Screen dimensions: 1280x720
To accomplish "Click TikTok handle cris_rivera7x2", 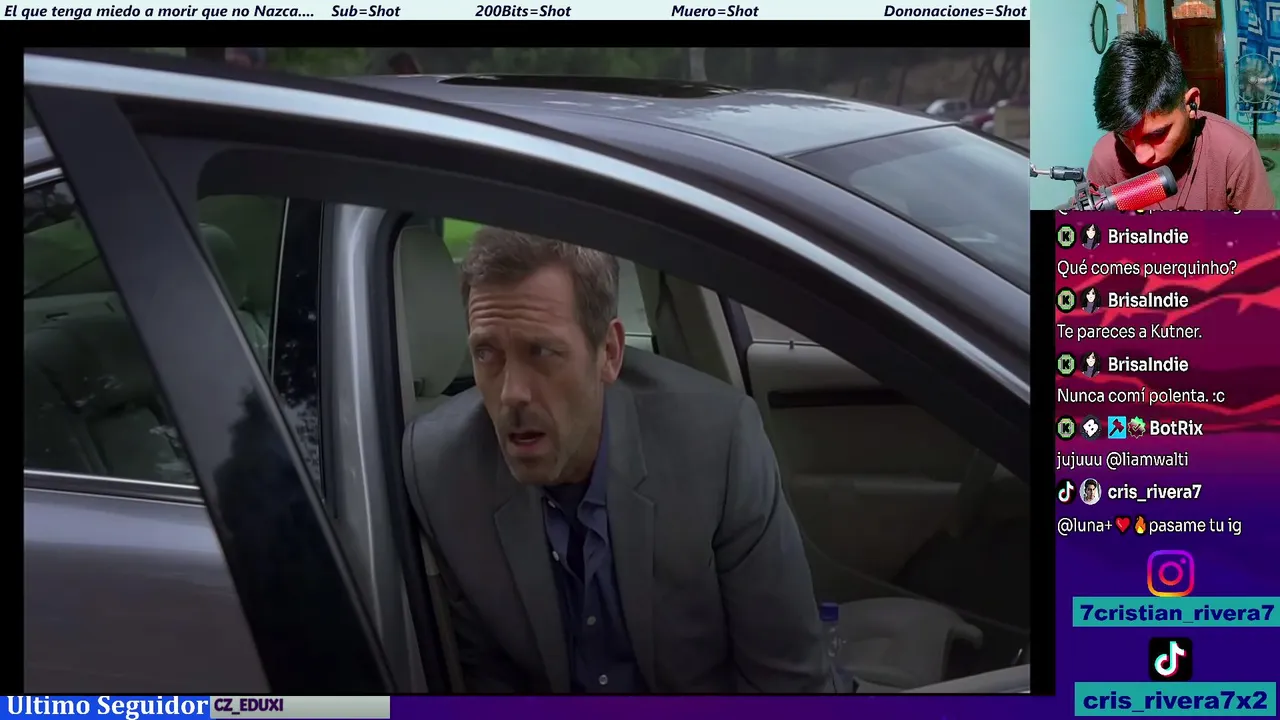I will pyautogui.click(x=1175, y=700).
